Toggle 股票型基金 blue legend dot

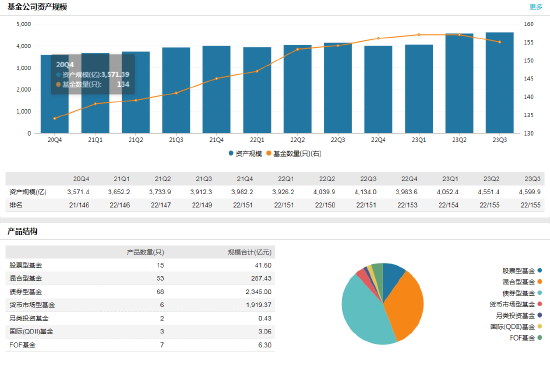point(539,270)
